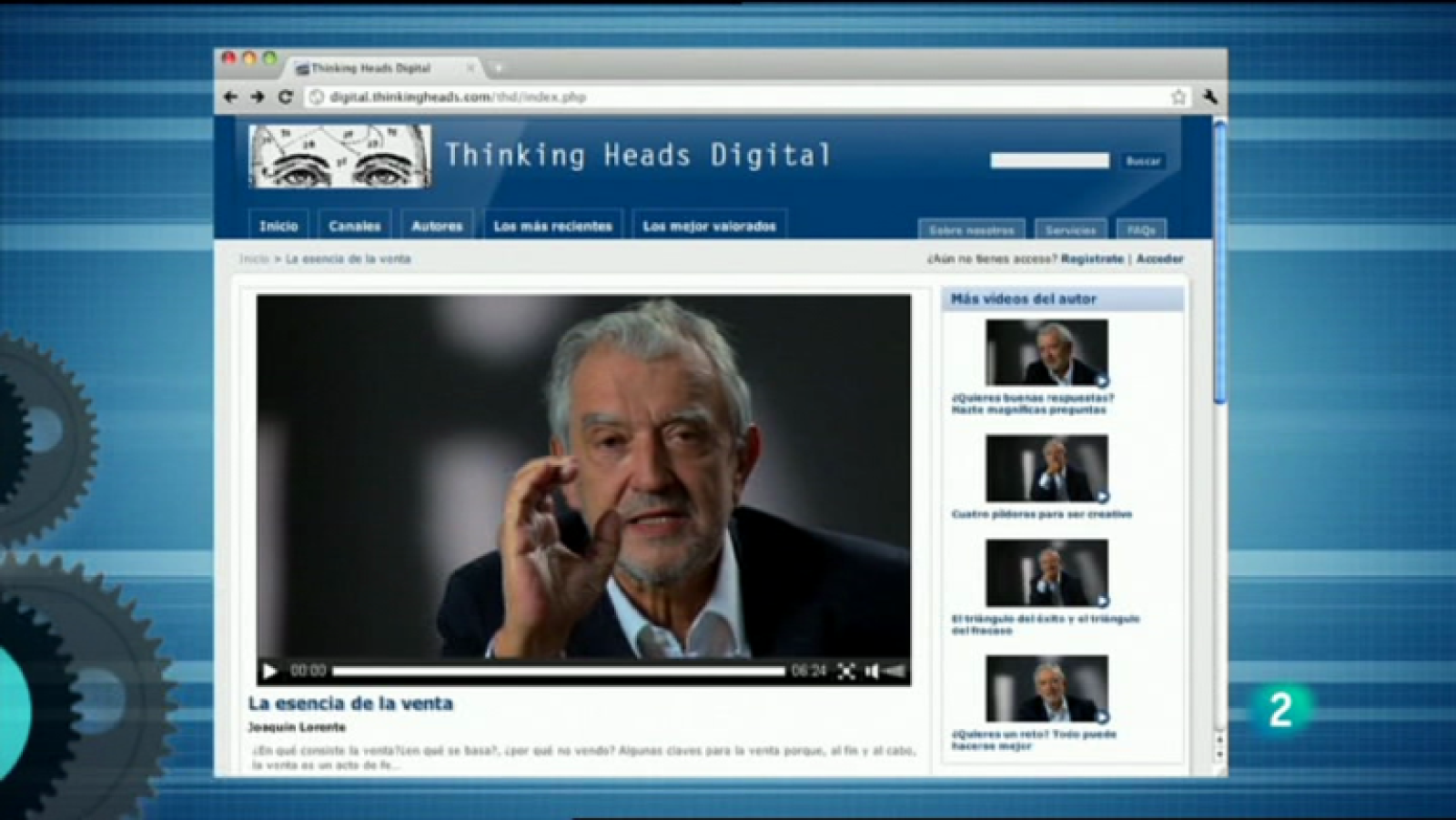This screenshot has height=820, width=1456.
Task: Click the browser reload icon
Action: coord(285,95)
